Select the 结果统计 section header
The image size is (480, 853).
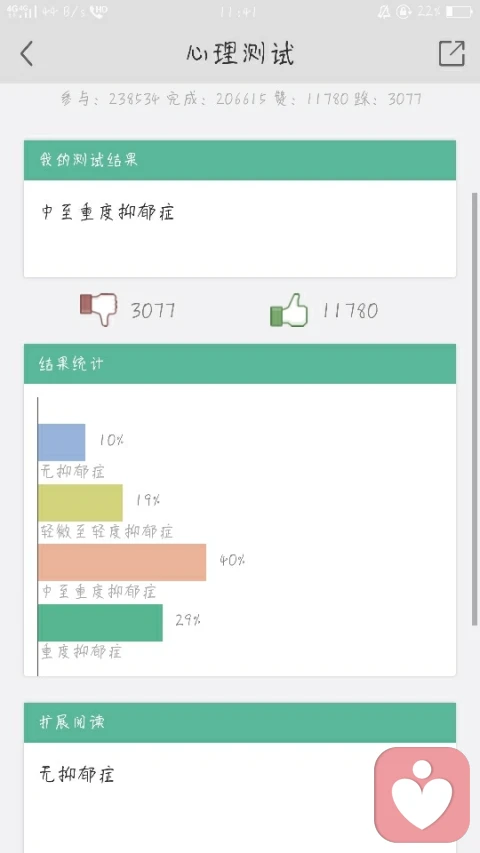pos(239,364)
